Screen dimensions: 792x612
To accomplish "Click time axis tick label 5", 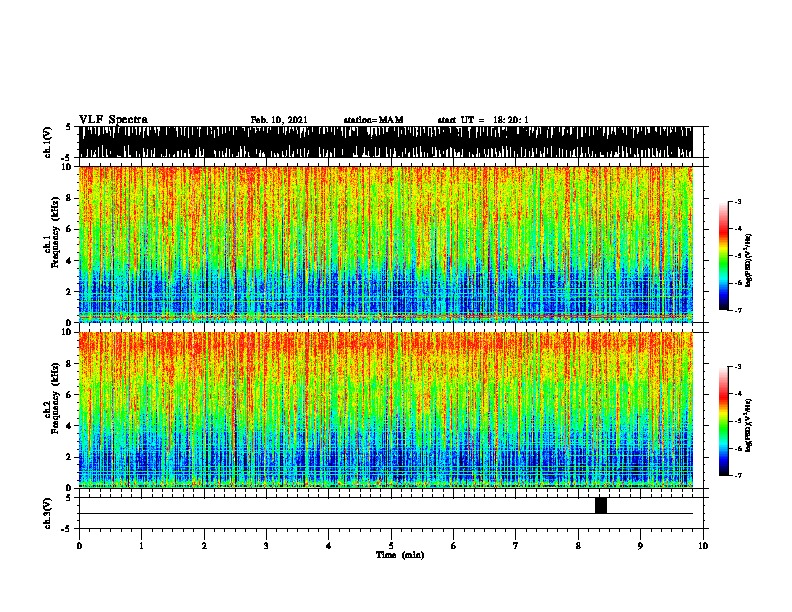I will (x=391, y=546).
